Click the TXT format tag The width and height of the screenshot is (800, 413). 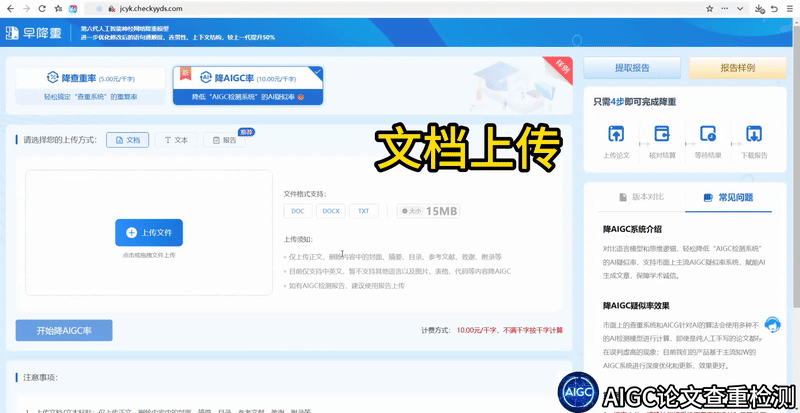364,211
